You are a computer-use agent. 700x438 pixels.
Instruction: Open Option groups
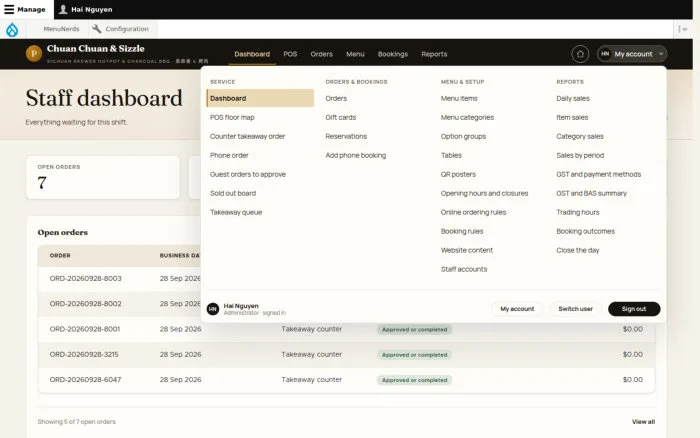coord(463,136)
